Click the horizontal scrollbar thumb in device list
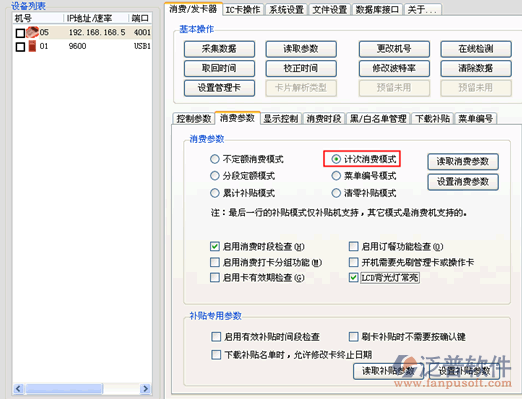The image size is (522, 399). pos(64,388)
